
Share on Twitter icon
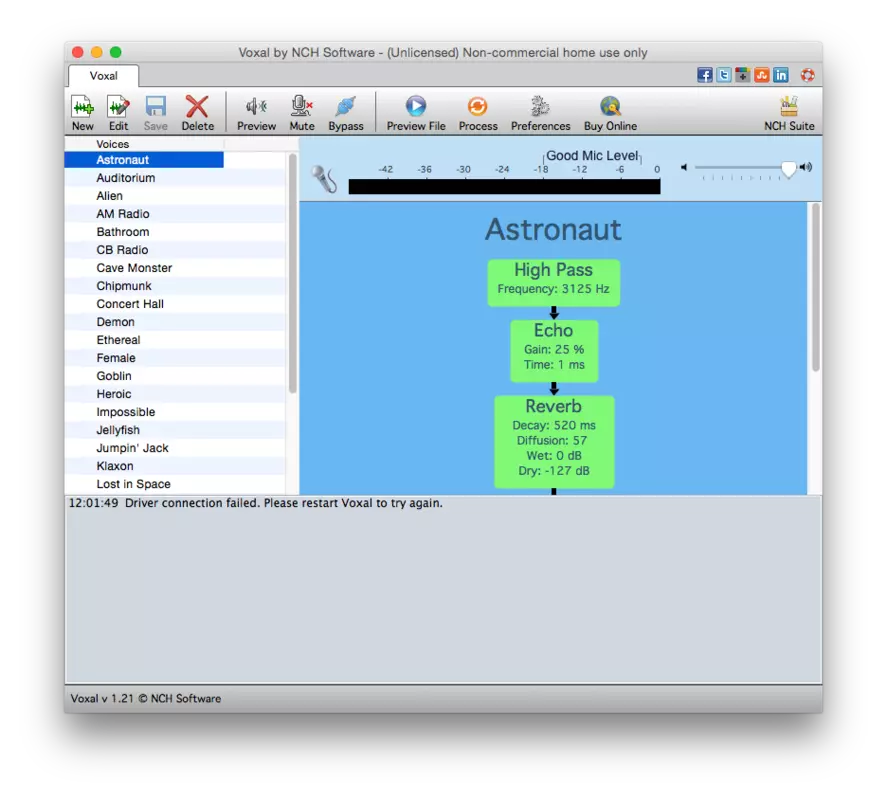click(724, 75)
